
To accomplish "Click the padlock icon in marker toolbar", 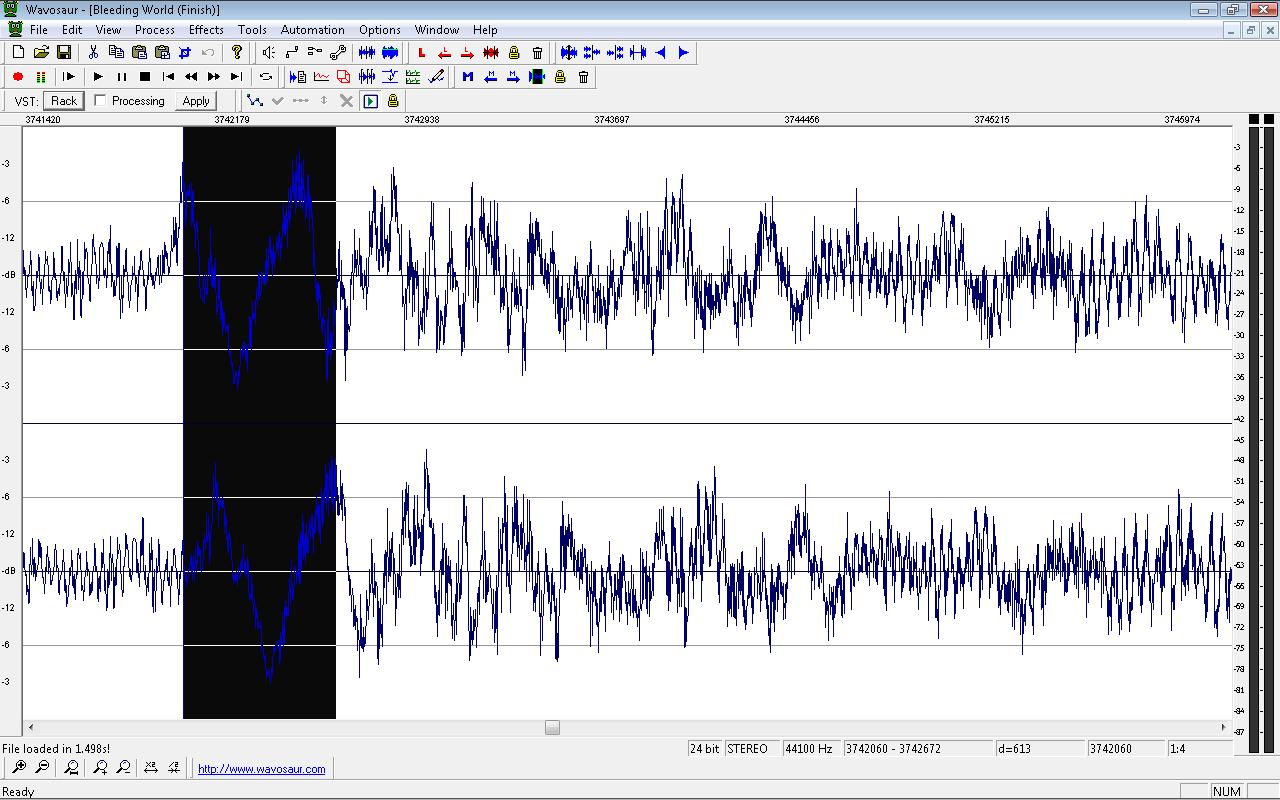I will click(x=560, y=77).
